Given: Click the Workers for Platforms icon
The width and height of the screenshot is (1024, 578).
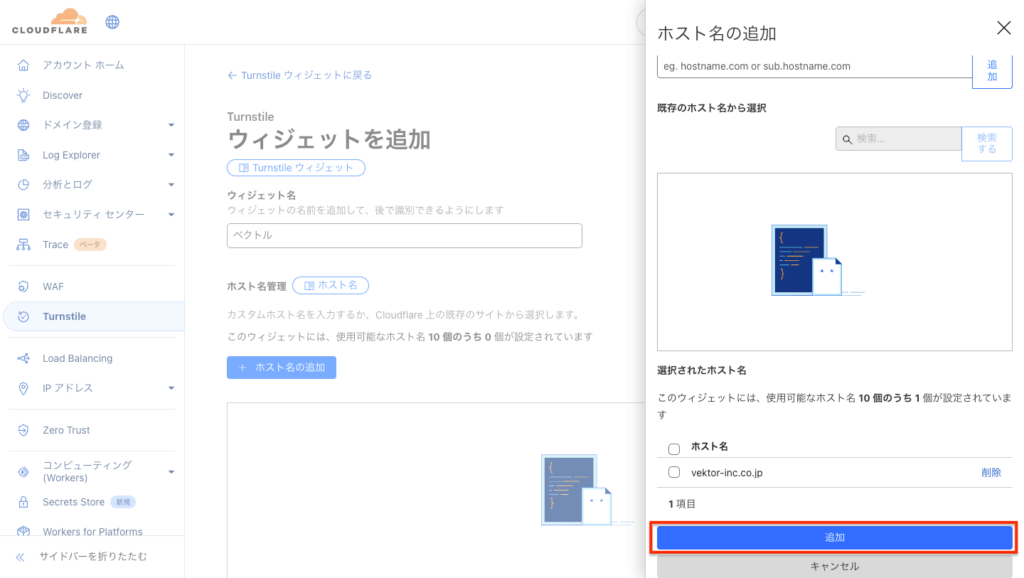Looking at the screenshot, I should [24, 532].
